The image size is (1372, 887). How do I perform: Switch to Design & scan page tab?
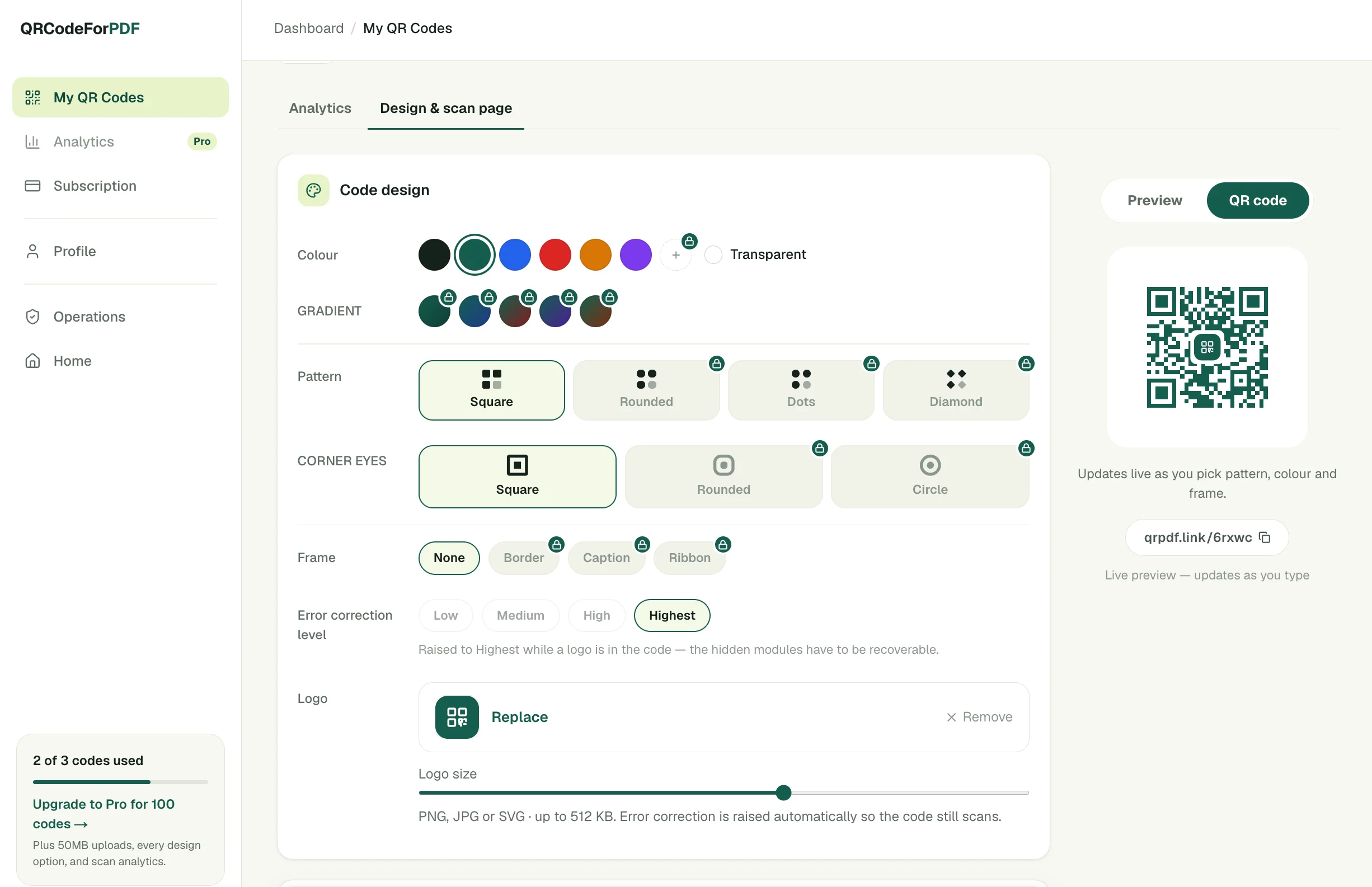coord(446,108)
